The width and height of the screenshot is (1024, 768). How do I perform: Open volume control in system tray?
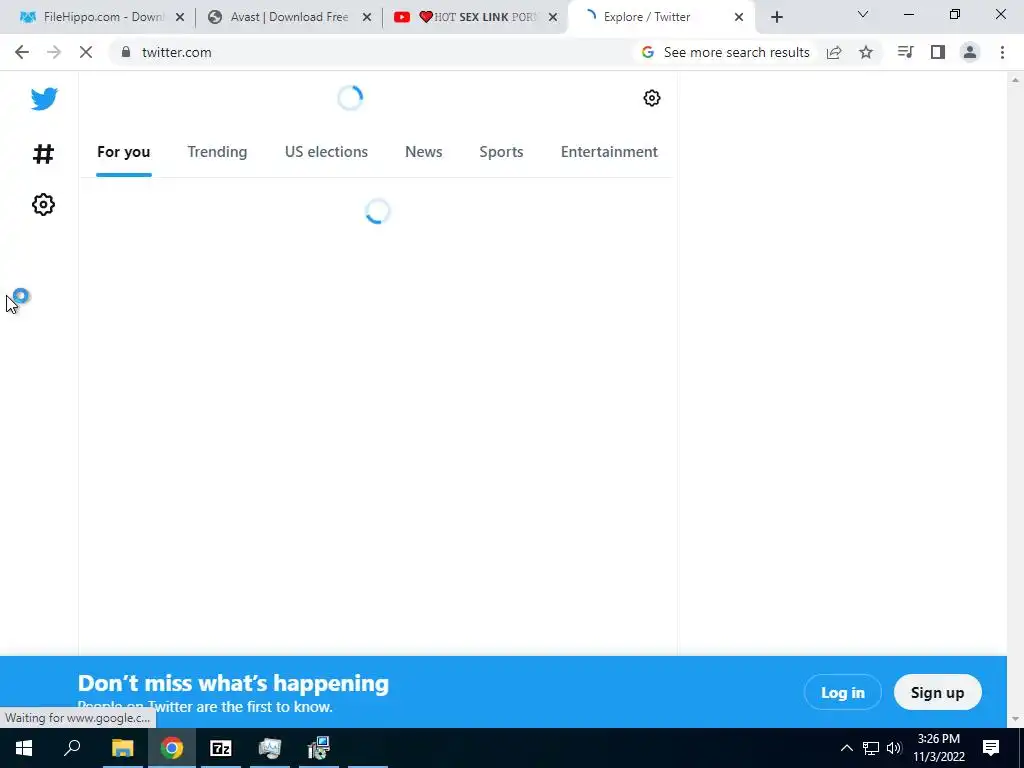click(894, 748)
